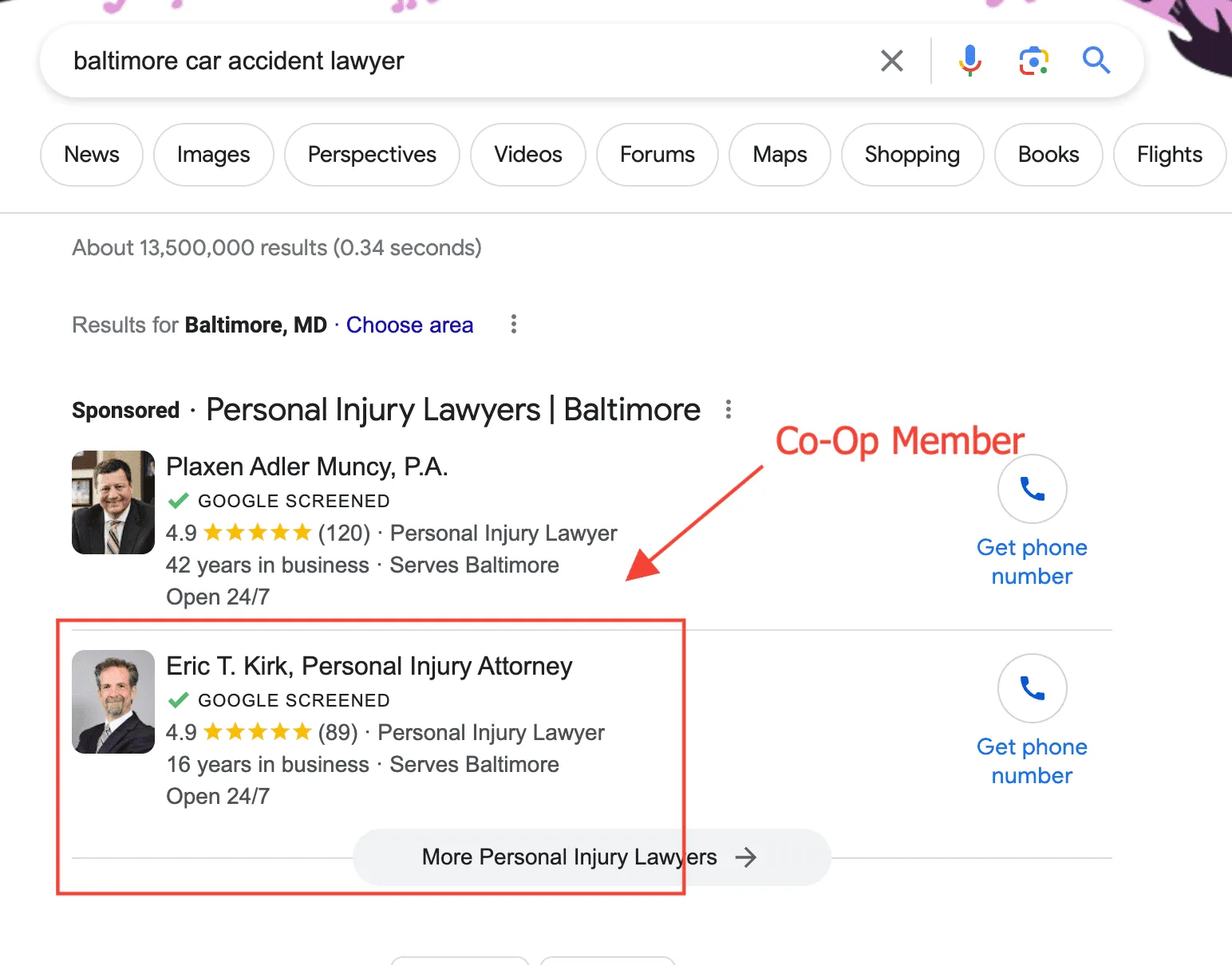Switch to the Maps tab
Viewport: 1232px width, 965px height.
pos(780,155)
